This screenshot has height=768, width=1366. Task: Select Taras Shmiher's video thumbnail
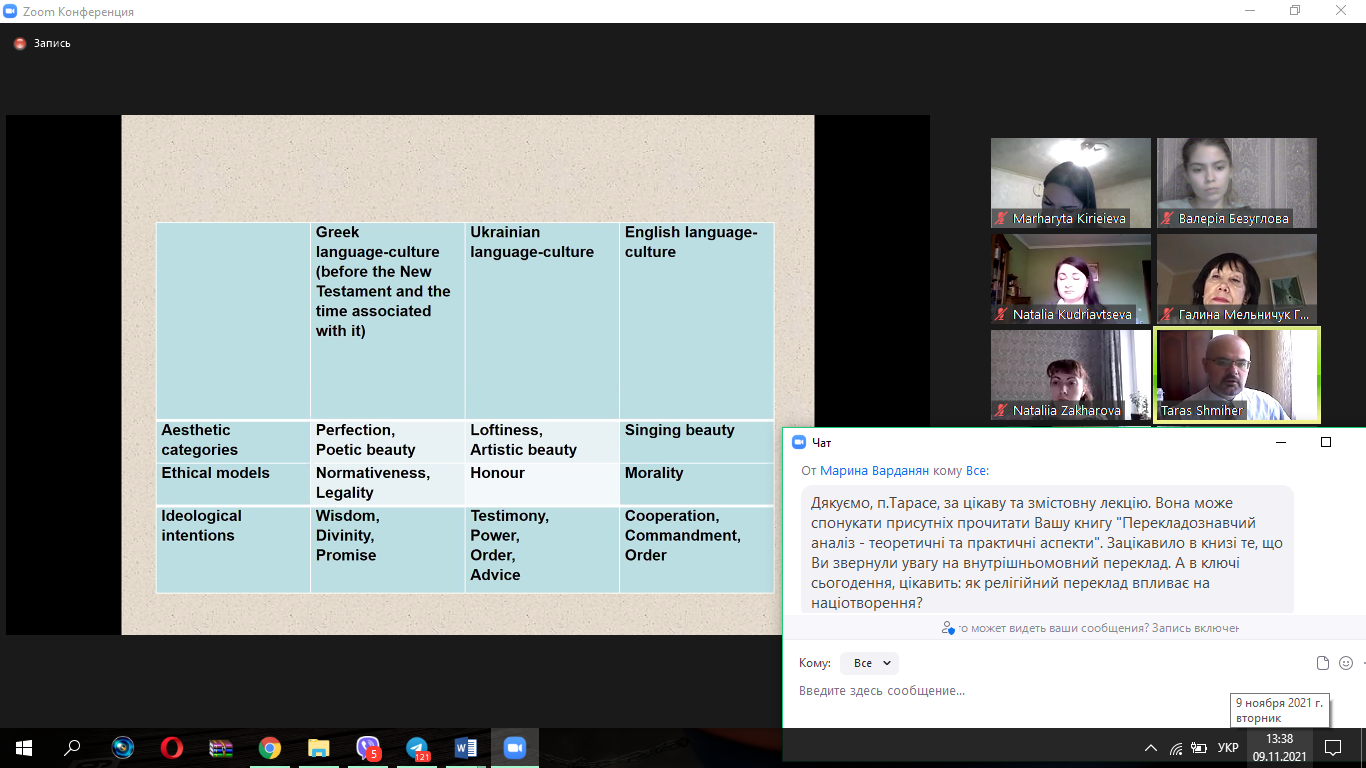coord(1236,375)
